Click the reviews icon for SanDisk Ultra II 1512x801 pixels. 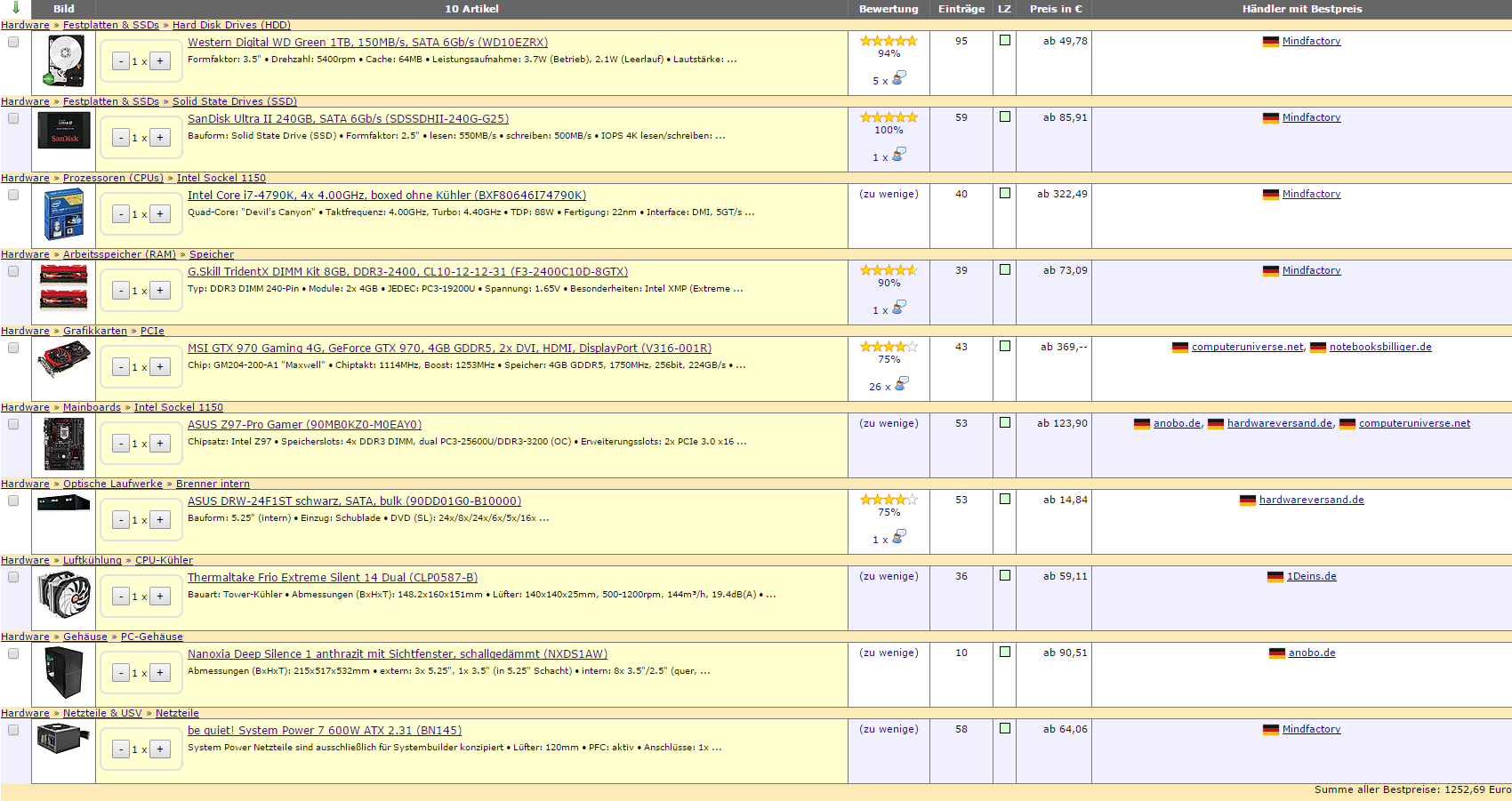tap(898, 155)
